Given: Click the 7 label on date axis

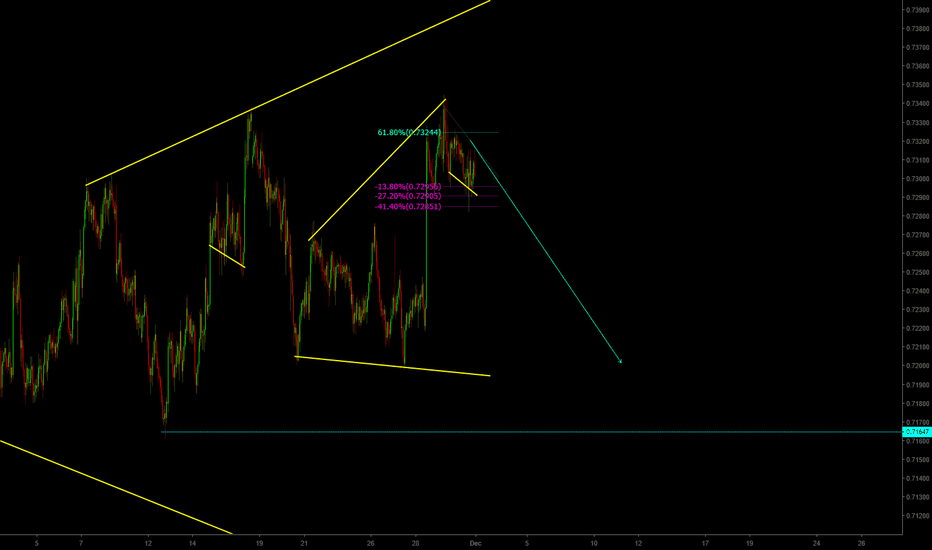Looking at the screenshot, I should [81, 543].
